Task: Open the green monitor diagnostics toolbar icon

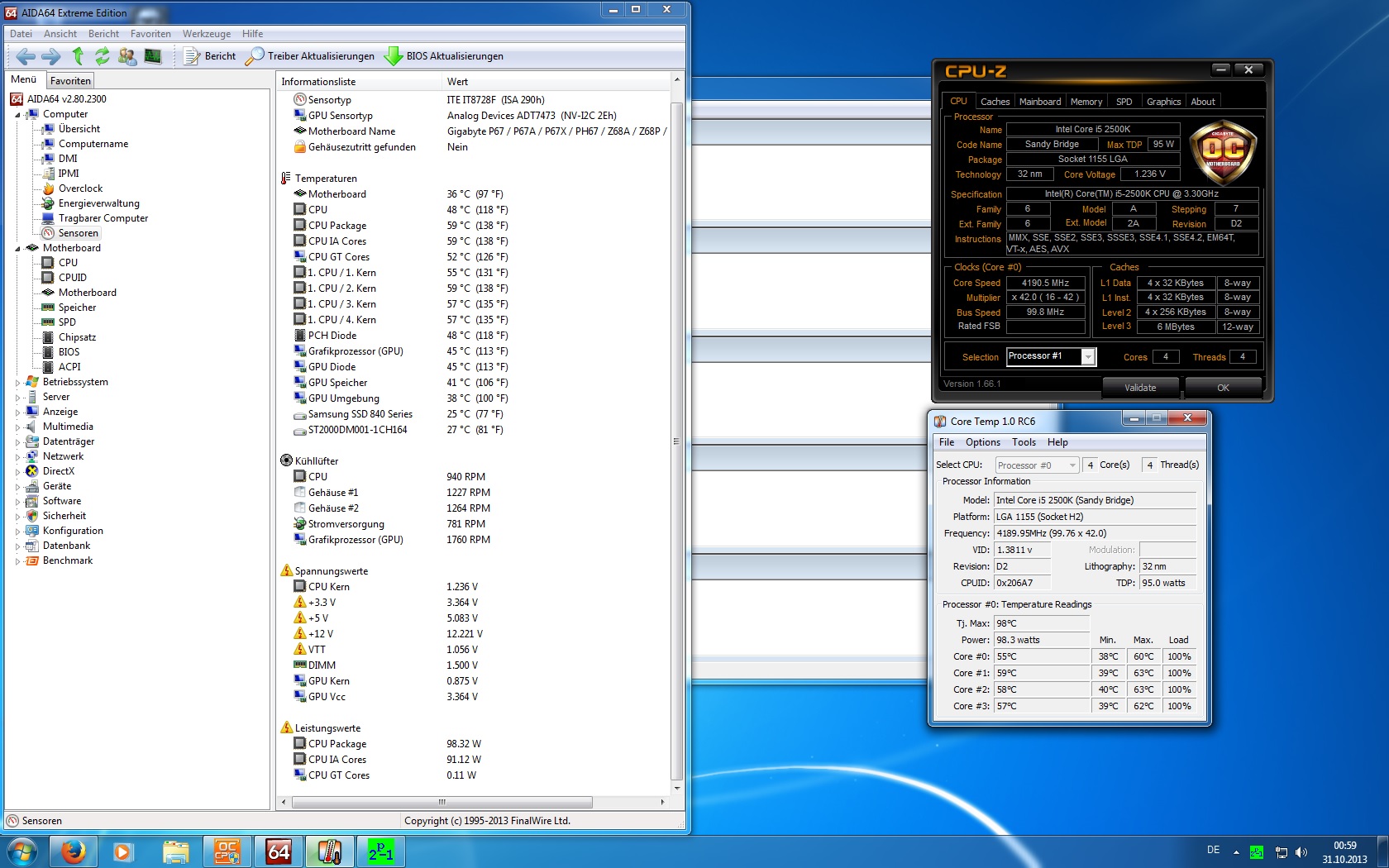Action: pyautogui.click(x=153, y=56)
